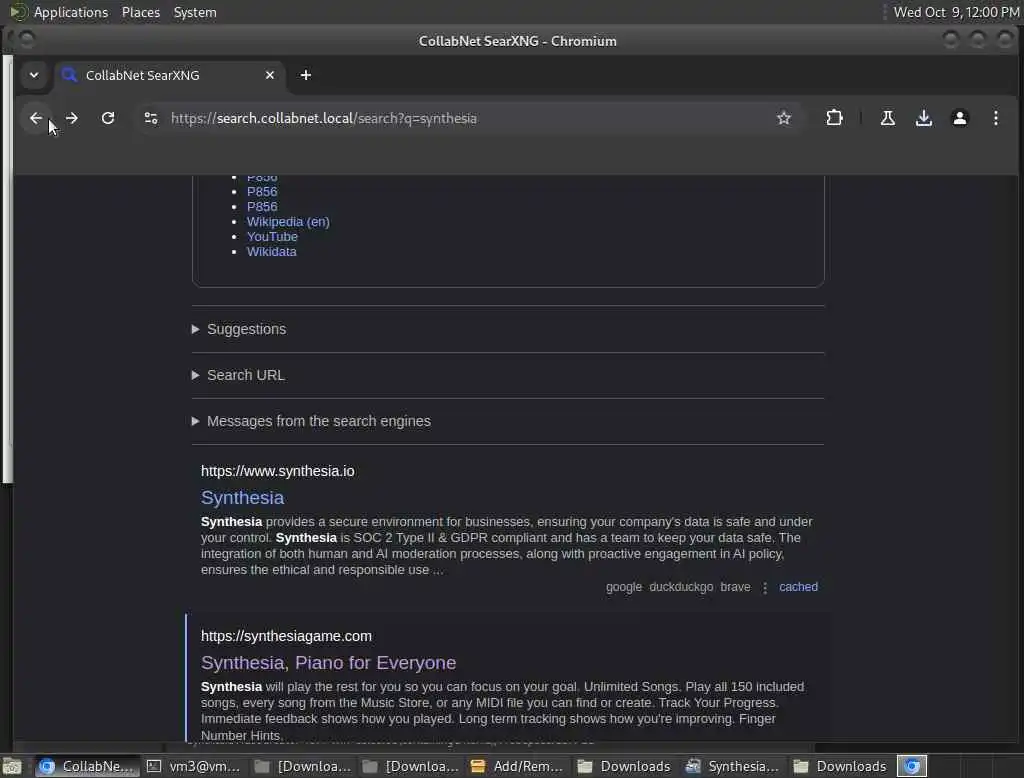This screenshot has width=1024, height=778.
Task: Go back using the browser back arrow
Action: click(x=36, y=118)
